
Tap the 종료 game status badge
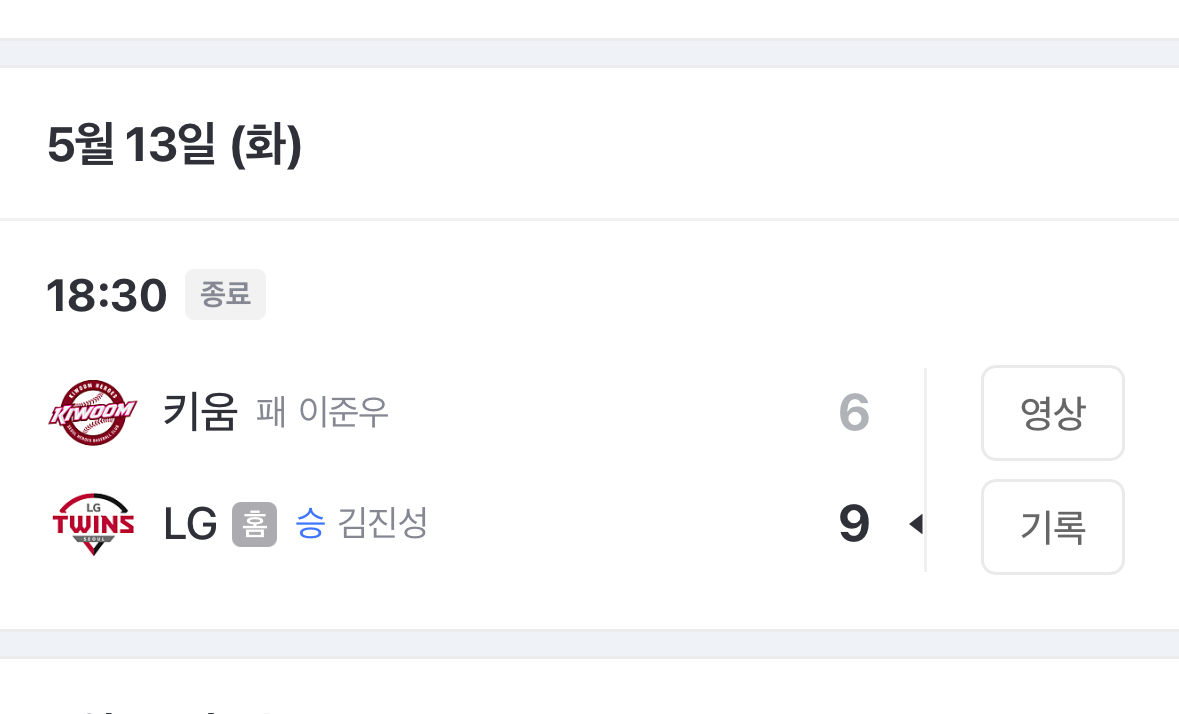[x=225, y=295]
